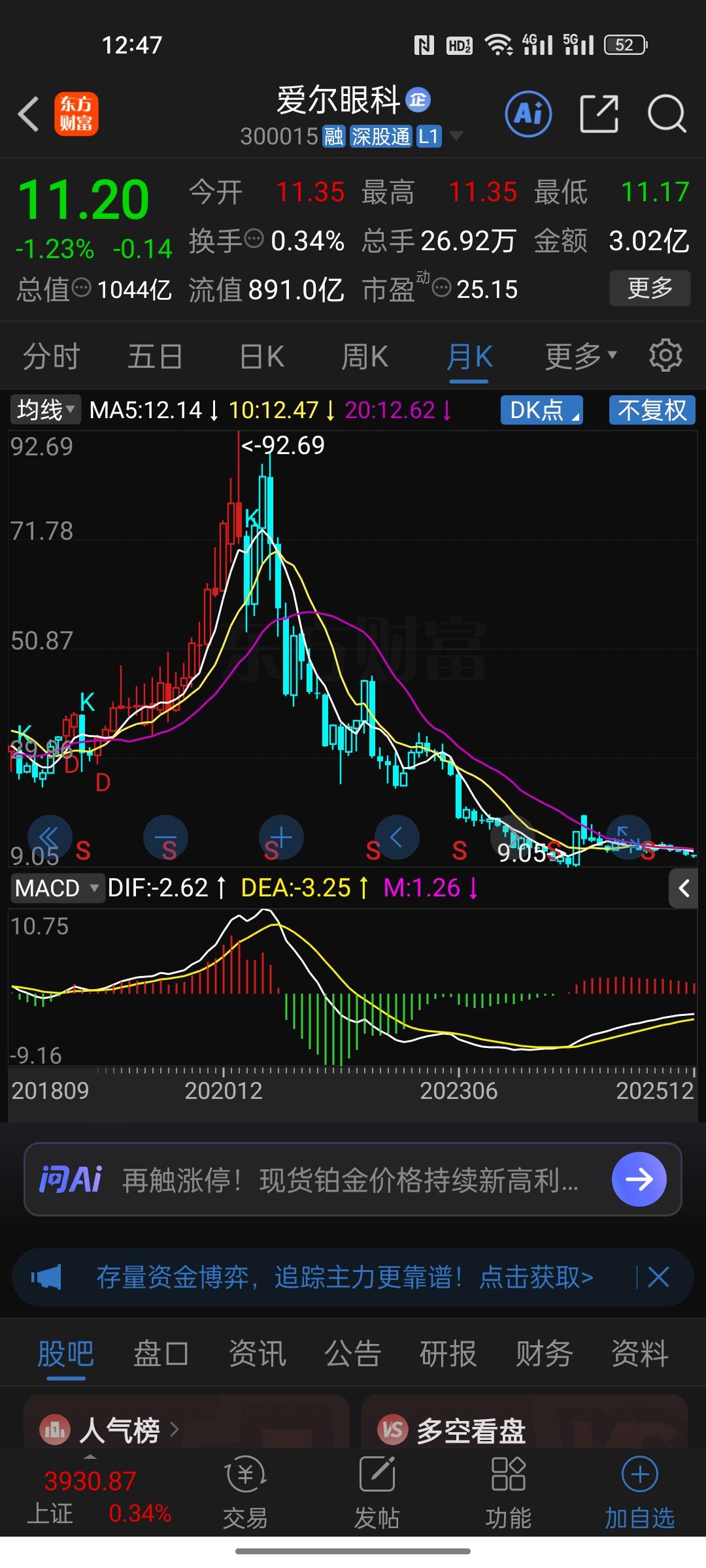Open chart settings gear icon

[x=665, y=355]
